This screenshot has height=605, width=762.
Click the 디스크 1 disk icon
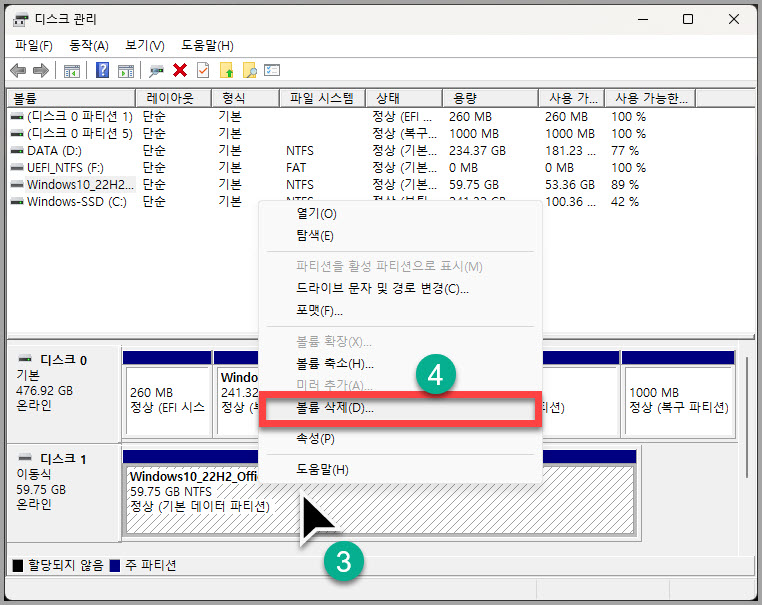click(25, 458)
